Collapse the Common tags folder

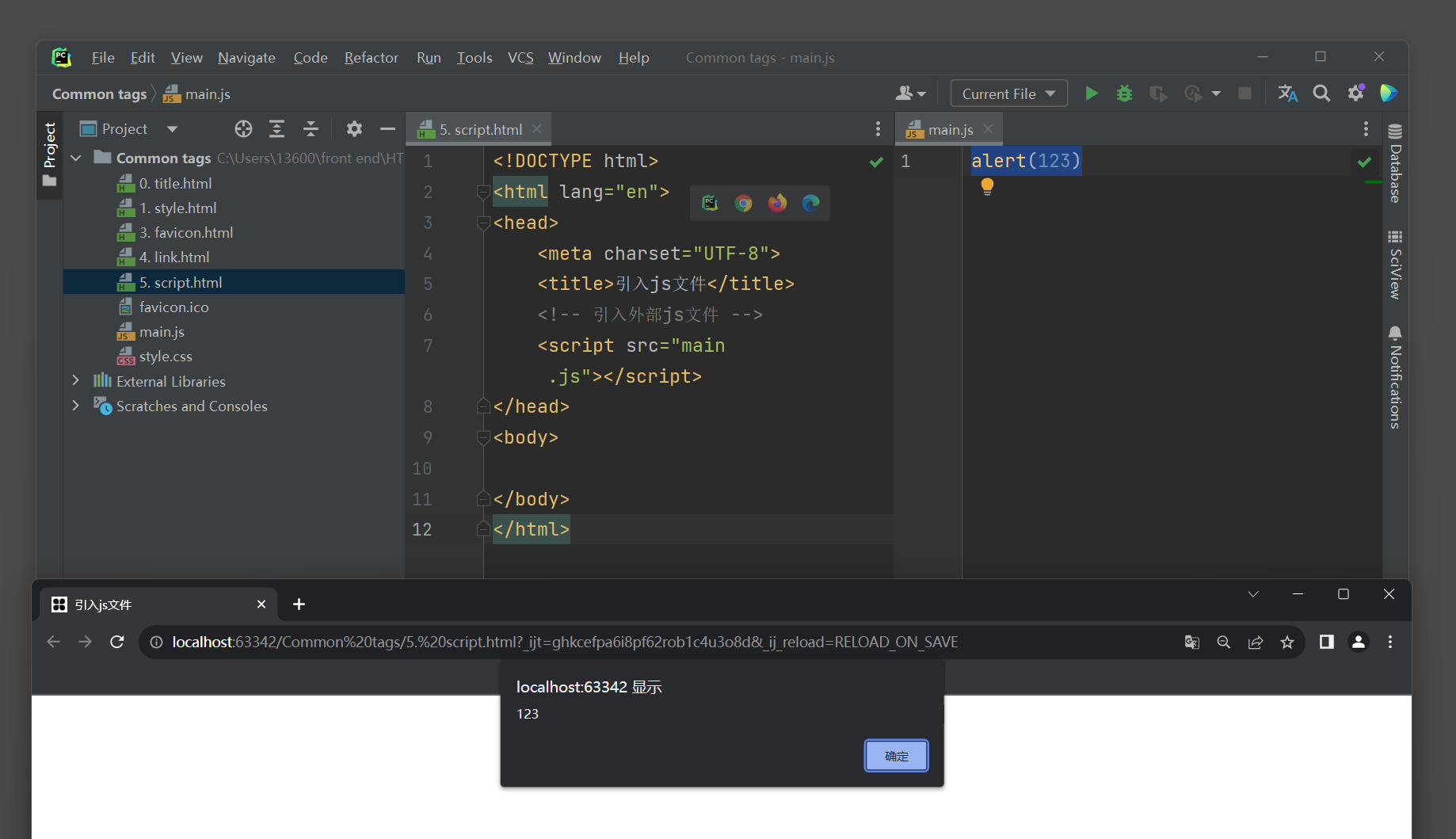tap(76, 158)
